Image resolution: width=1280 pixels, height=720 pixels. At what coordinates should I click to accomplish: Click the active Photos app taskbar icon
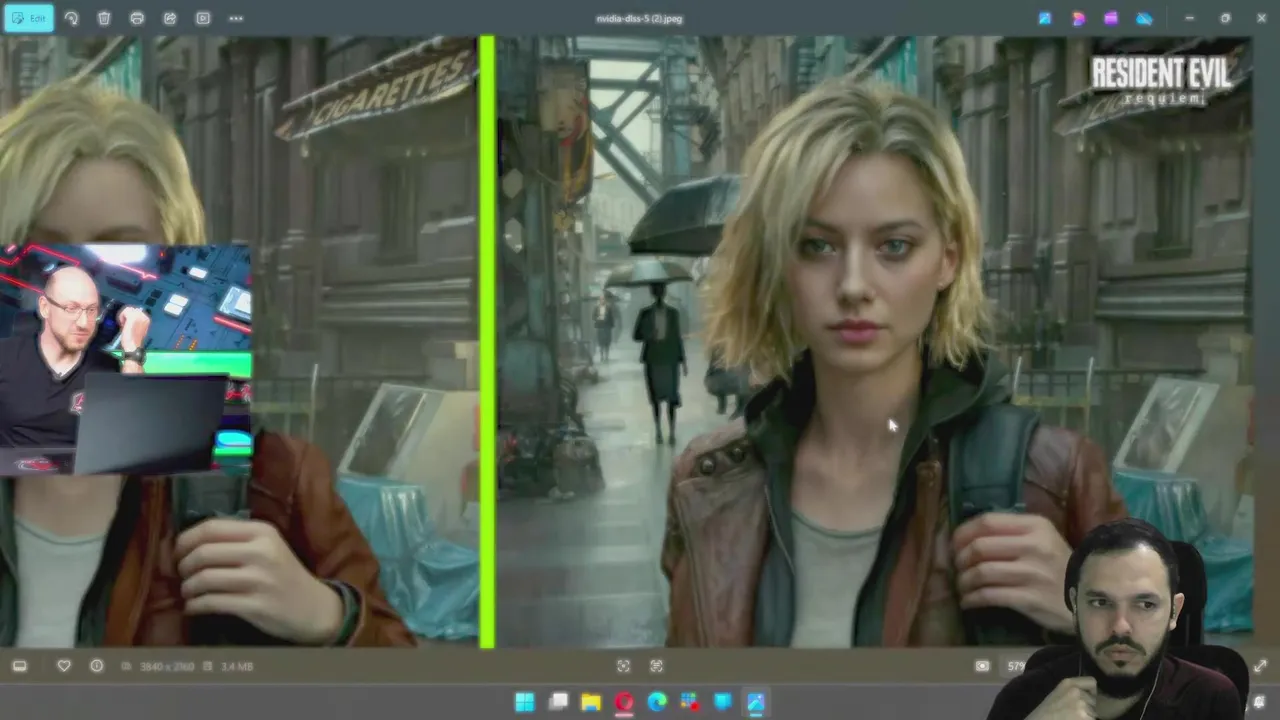755,702
